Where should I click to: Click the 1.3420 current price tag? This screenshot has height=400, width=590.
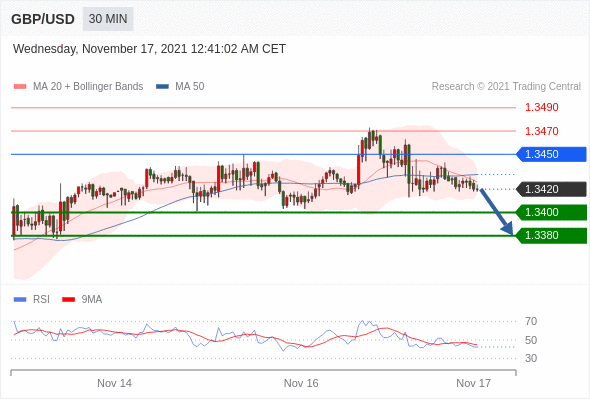coord(551,189)
